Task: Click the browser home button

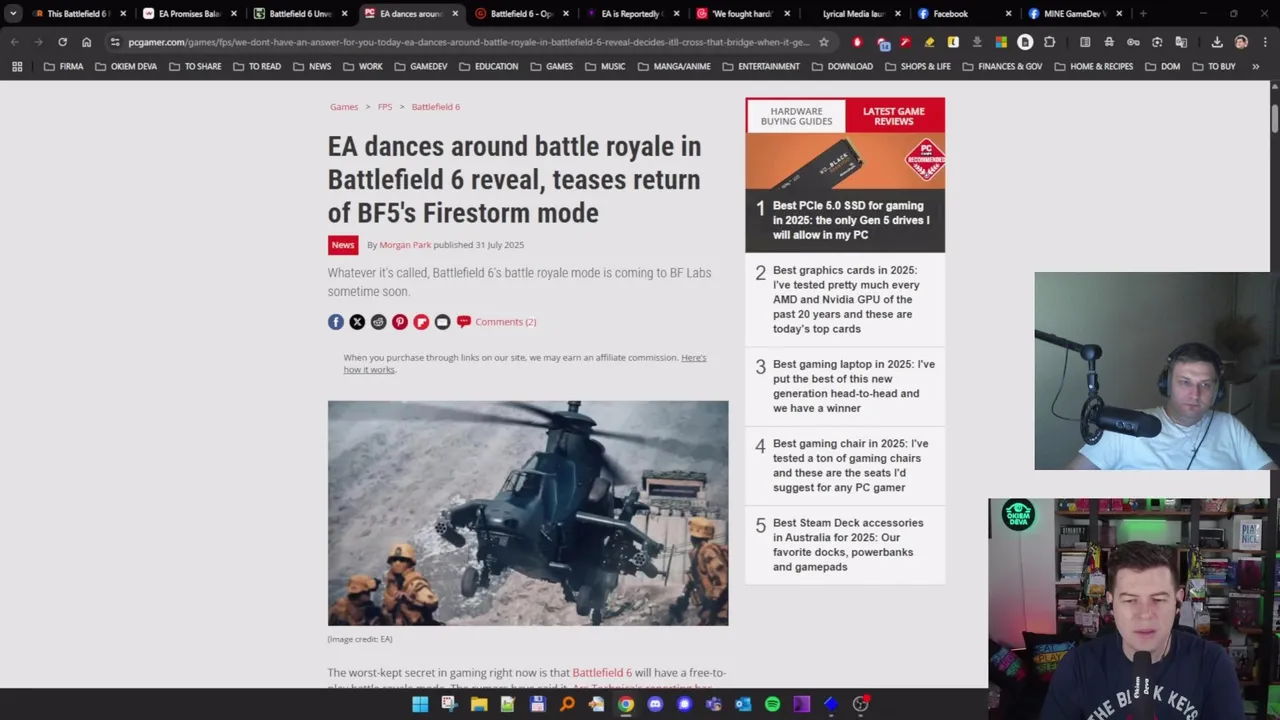Action: pos(86,42)
